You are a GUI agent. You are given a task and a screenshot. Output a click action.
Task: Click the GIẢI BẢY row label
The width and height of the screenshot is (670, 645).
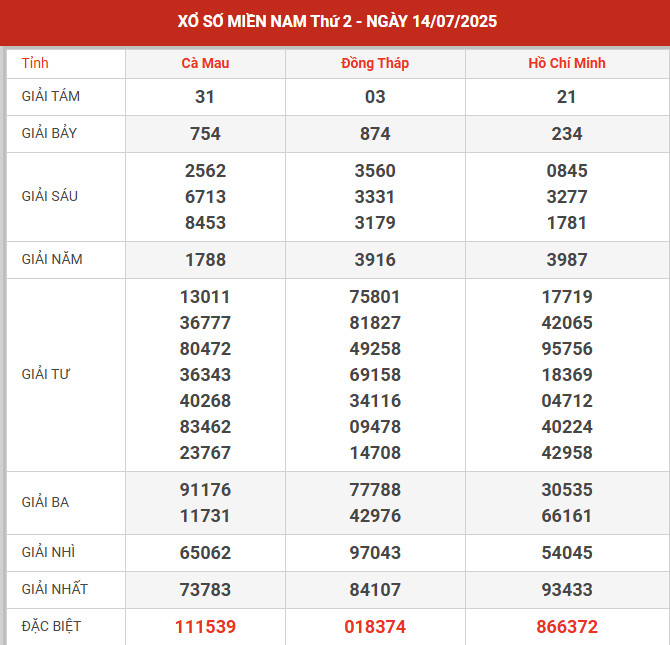(49, 133)
